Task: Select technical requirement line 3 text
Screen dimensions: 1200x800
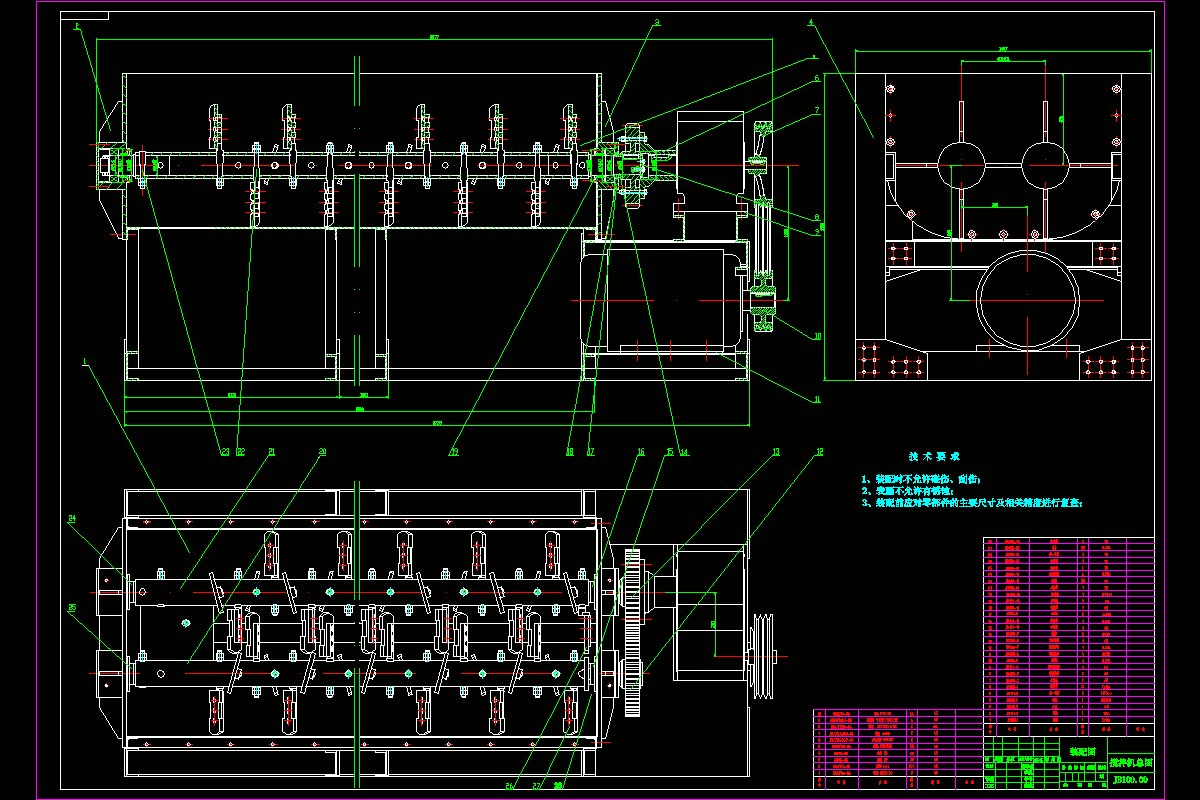Action: [x=972, y=504]
